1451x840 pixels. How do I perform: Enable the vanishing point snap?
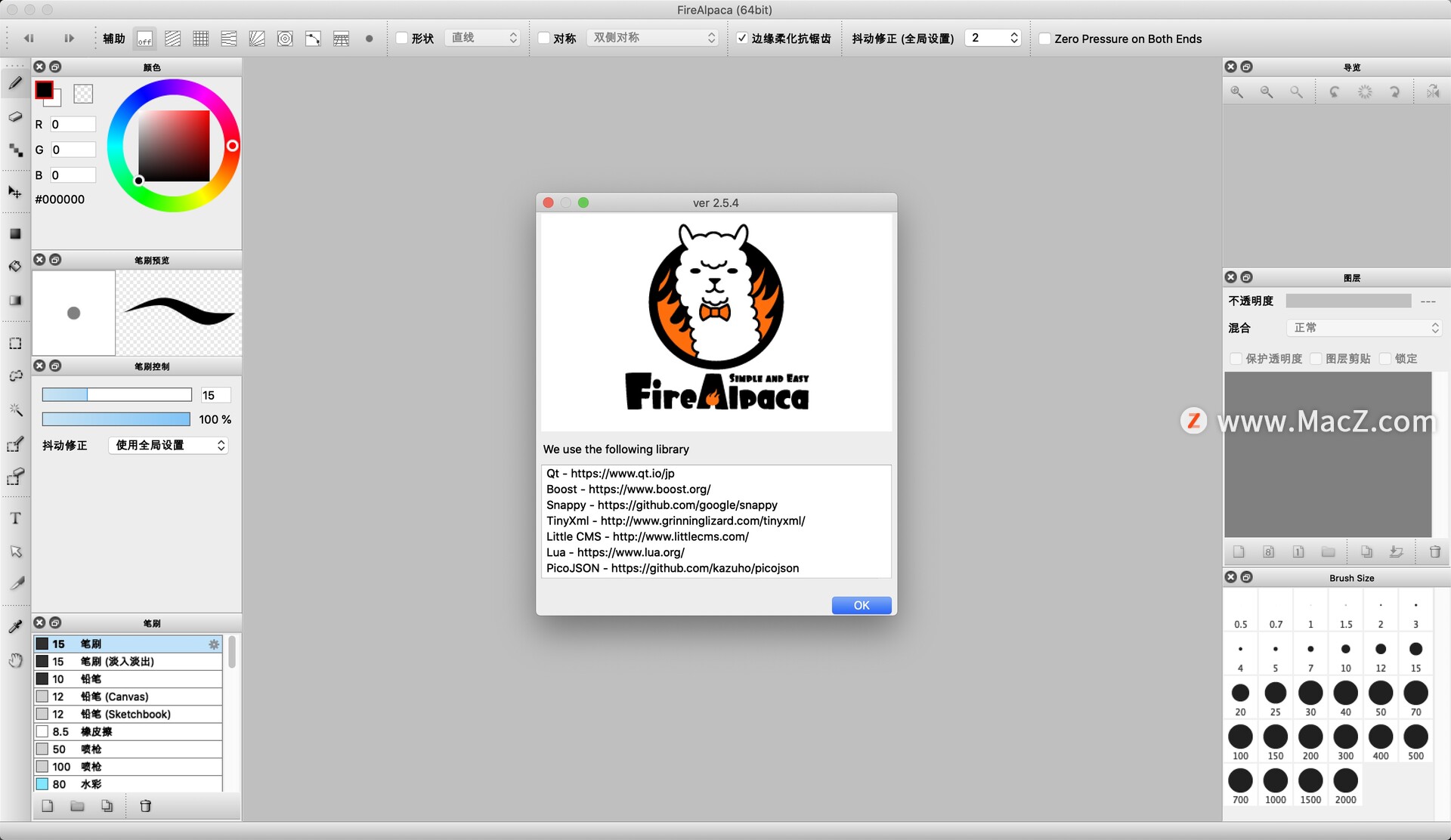257,39
